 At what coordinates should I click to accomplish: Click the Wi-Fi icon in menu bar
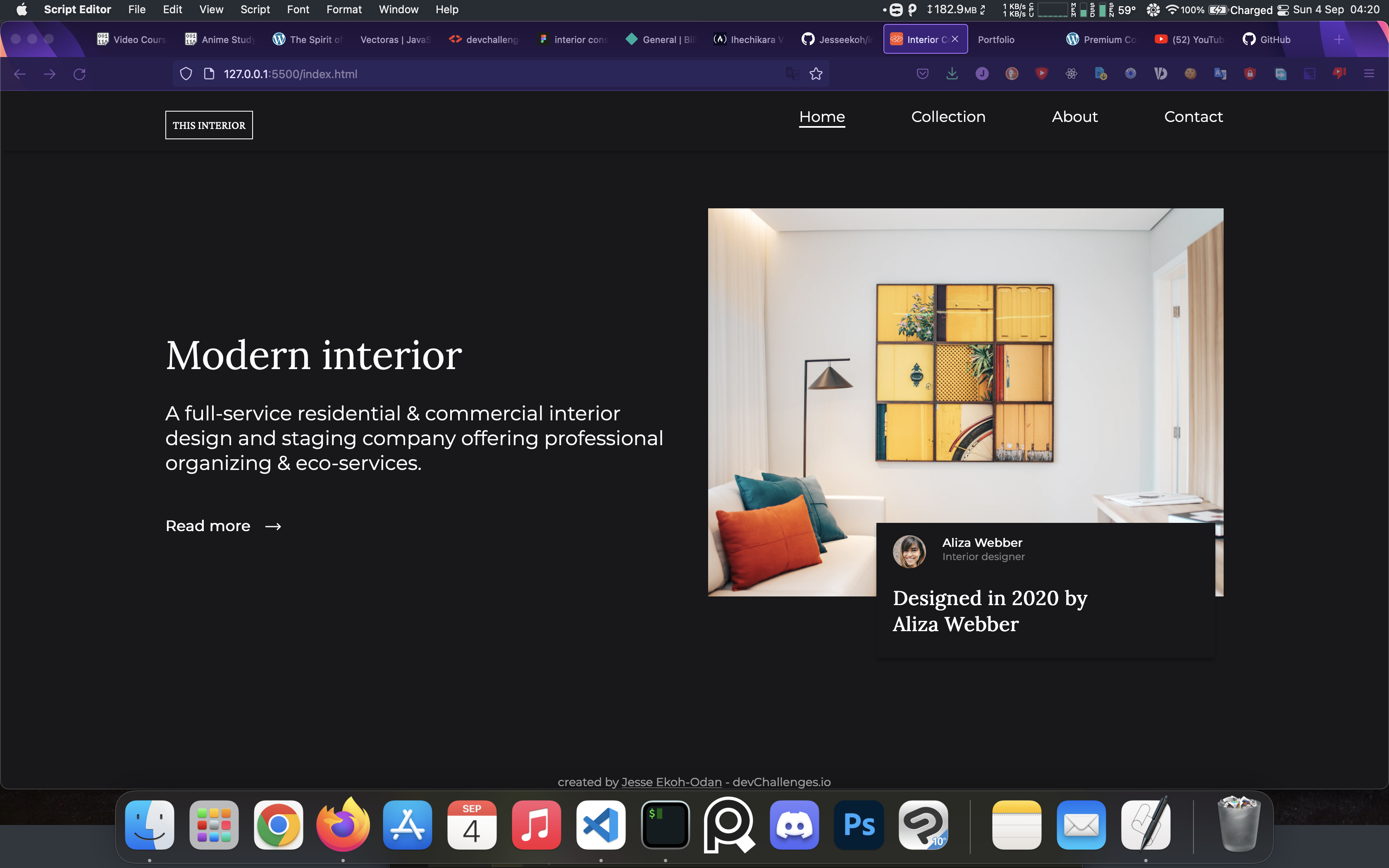coord(1172,10)
